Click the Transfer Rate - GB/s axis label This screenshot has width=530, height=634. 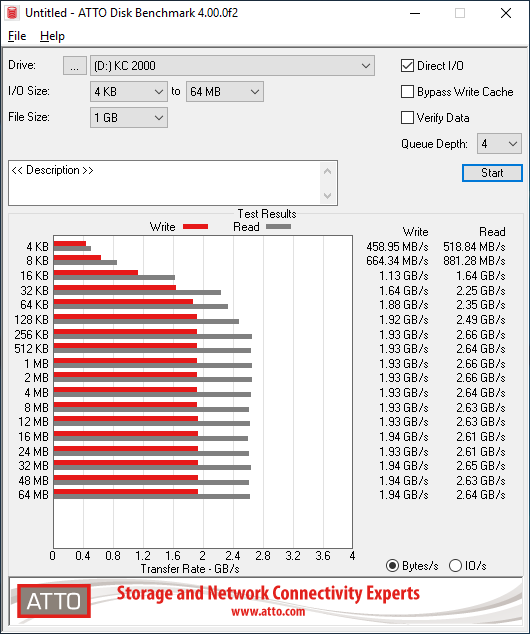(x=190, y=569)
